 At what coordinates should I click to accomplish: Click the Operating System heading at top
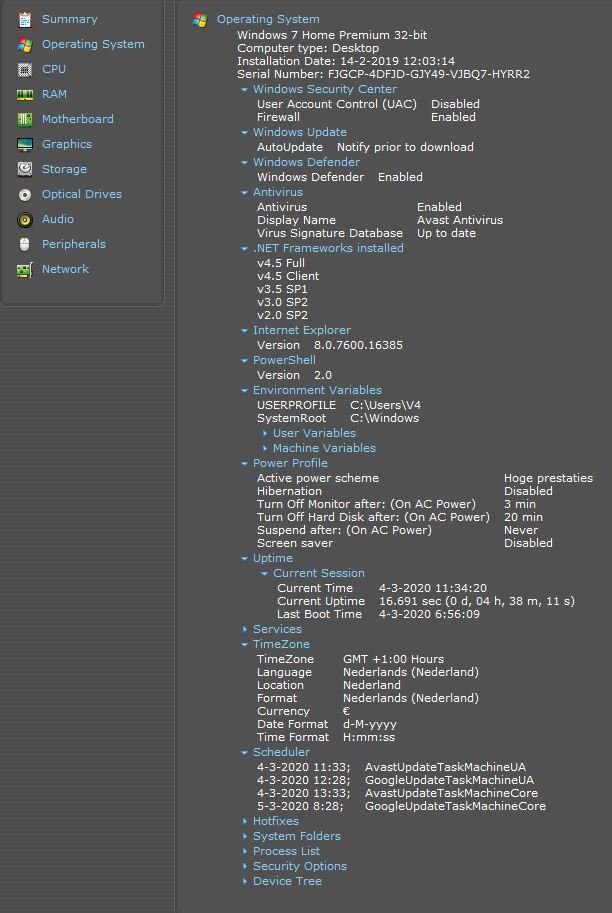pyautogui.click(x=268, y=19)
